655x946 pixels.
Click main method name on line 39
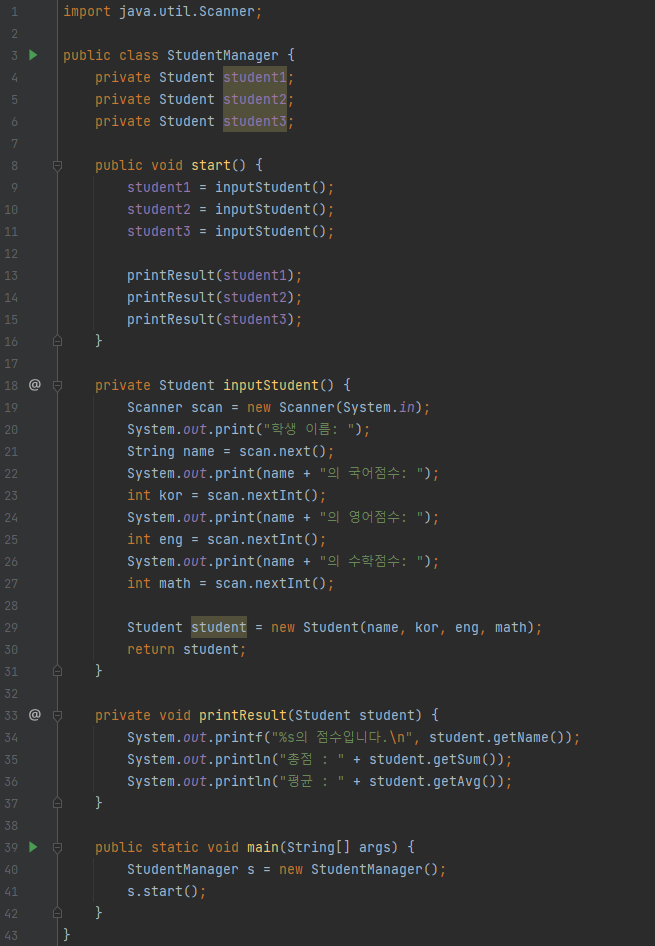coord(262,847)
